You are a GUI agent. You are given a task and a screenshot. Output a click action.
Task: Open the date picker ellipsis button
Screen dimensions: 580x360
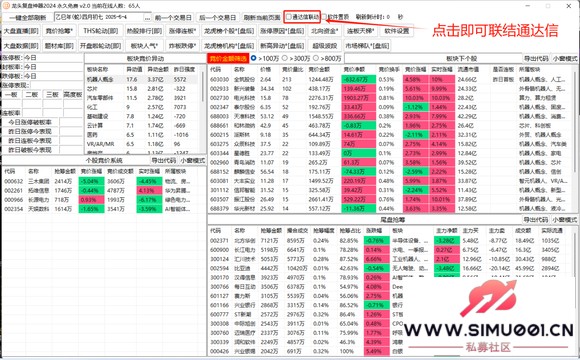tap(148, 17)
